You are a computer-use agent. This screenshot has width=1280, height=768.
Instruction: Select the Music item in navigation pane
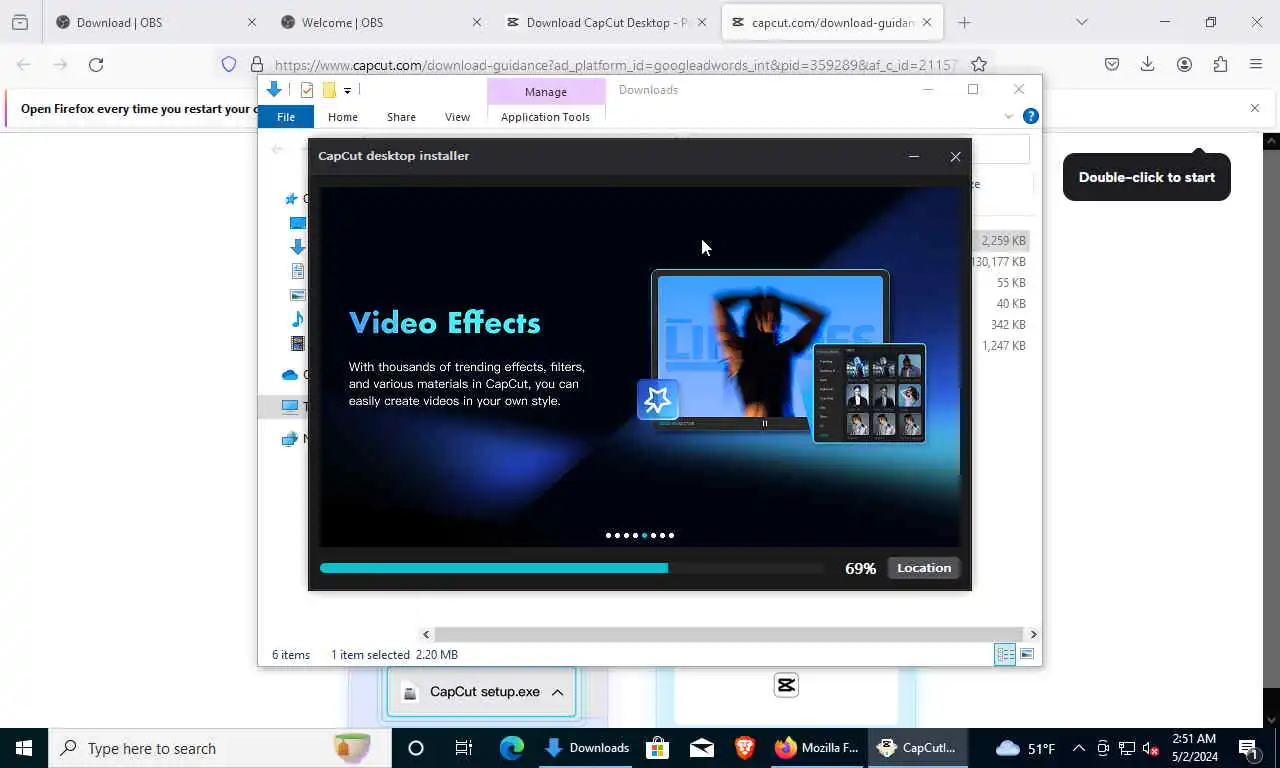[x=298, y=320]
